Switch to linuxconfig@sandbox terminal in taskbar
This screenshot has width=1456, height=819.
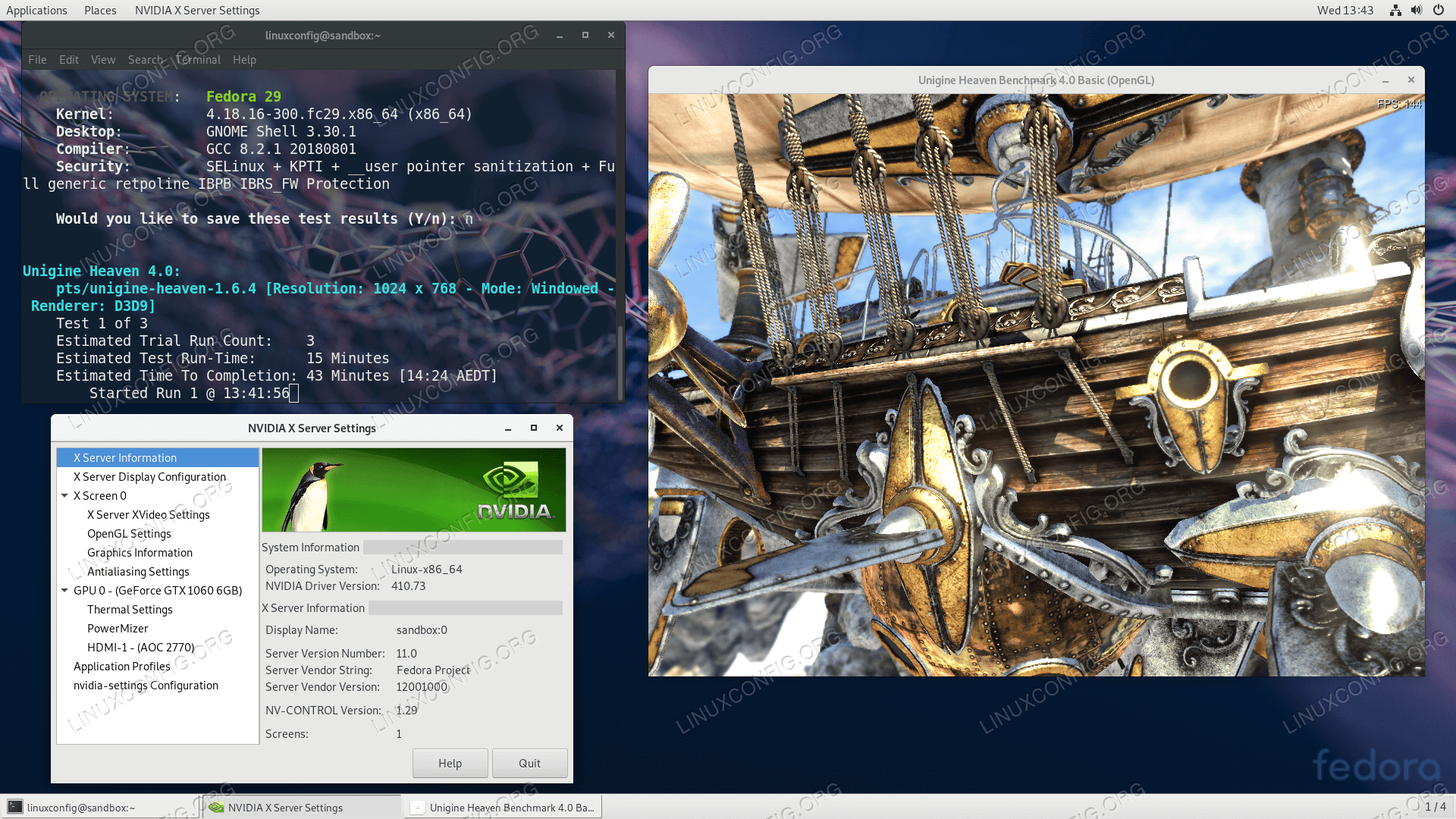pyautogui.click(x=100, y=807)
